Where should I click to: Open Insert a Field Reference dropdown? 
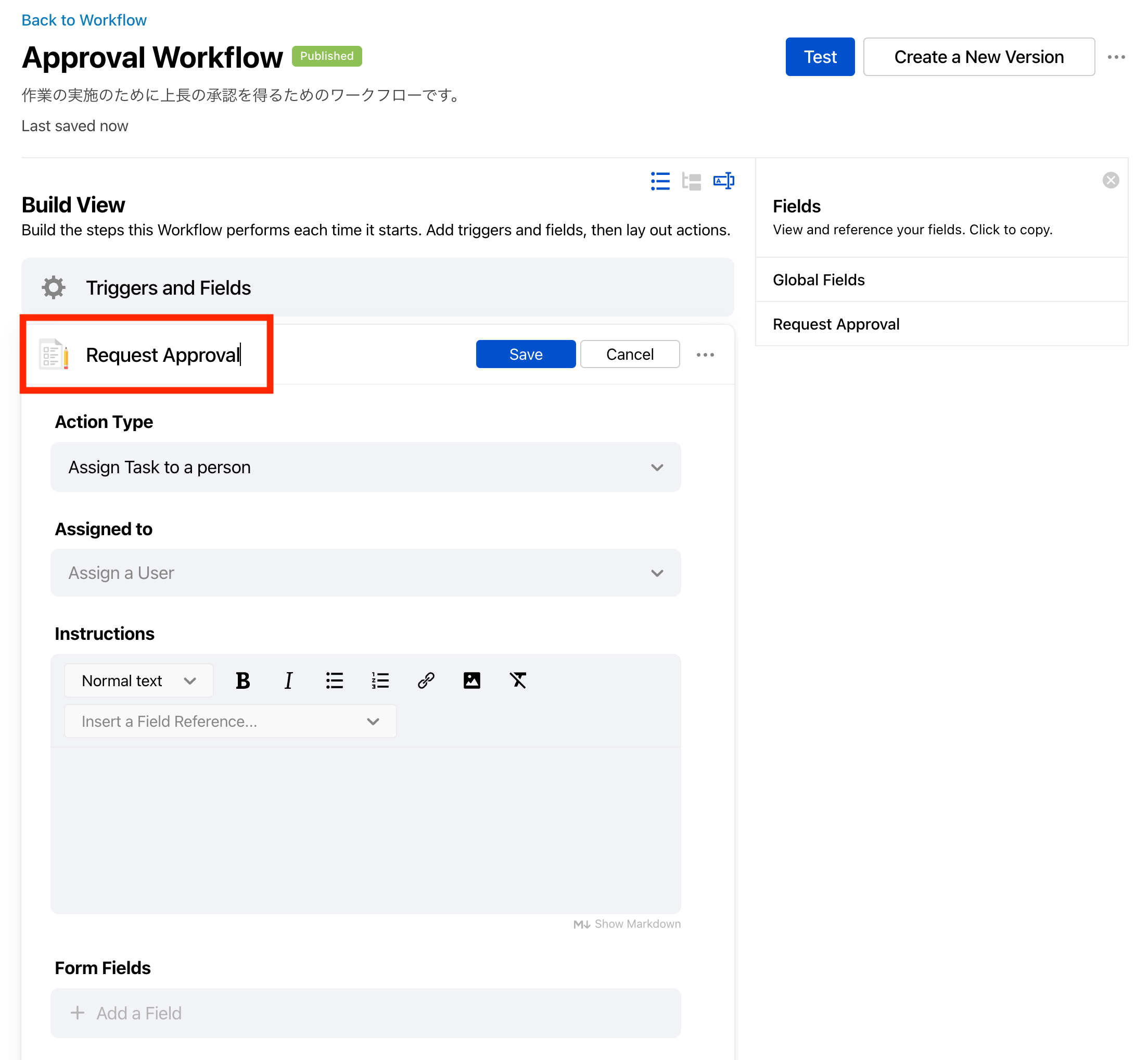click(231, 721)
